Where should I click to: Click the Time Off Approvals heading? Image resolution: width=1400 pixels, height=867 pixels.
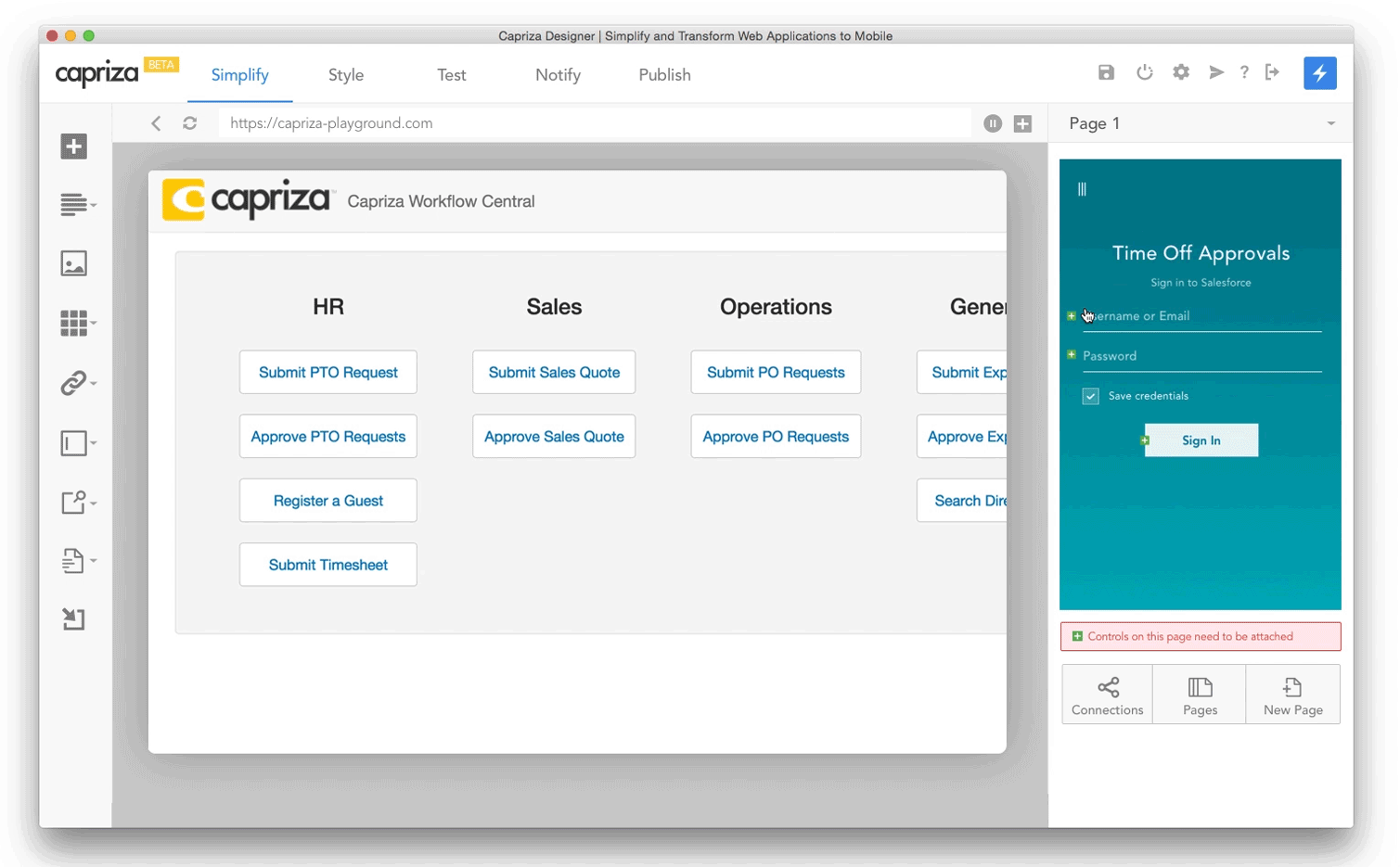[x=1201, y=253]
